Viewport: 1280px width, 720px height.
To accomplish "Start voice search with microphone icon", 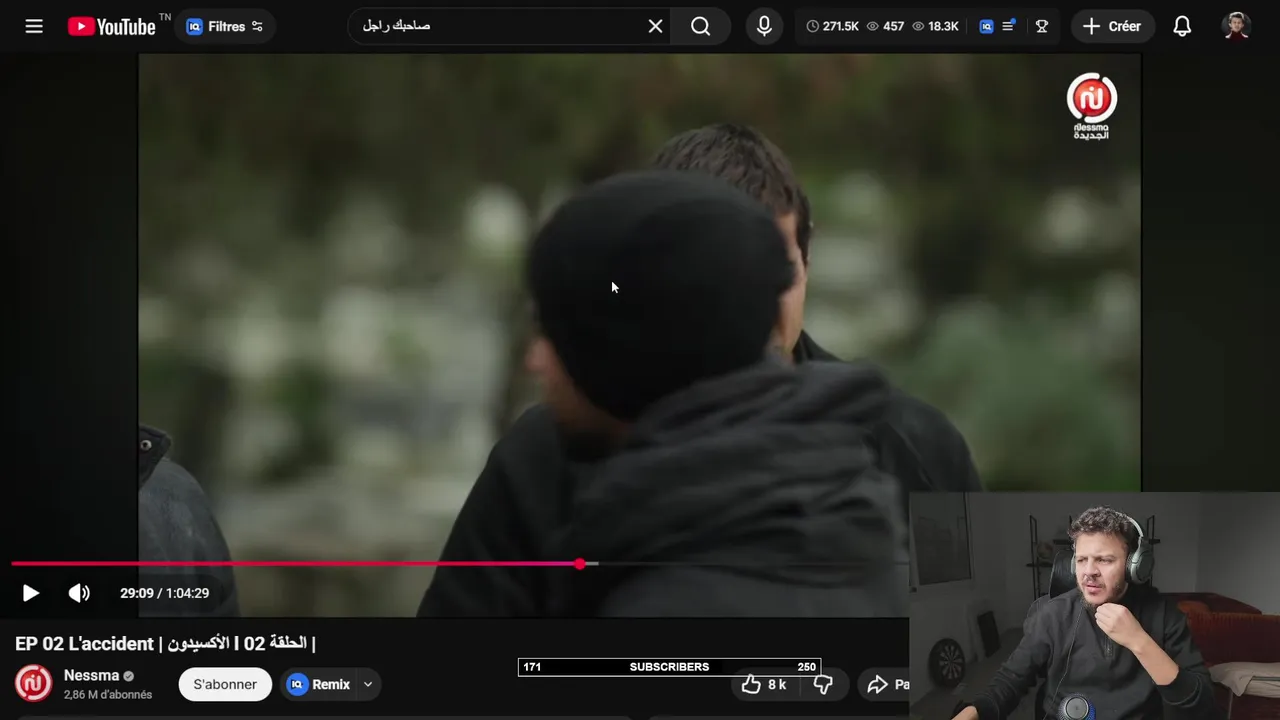I will coord(764,27).
